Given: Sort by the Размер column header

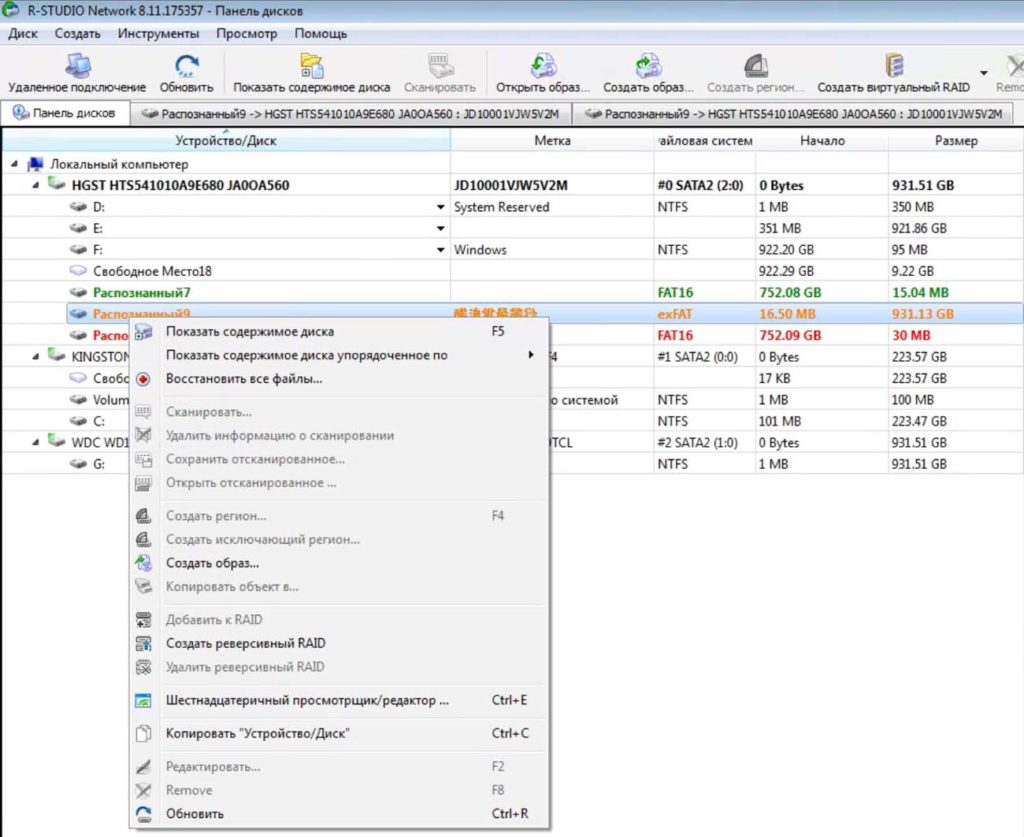Looking at the screenshot, I should 956,140.
